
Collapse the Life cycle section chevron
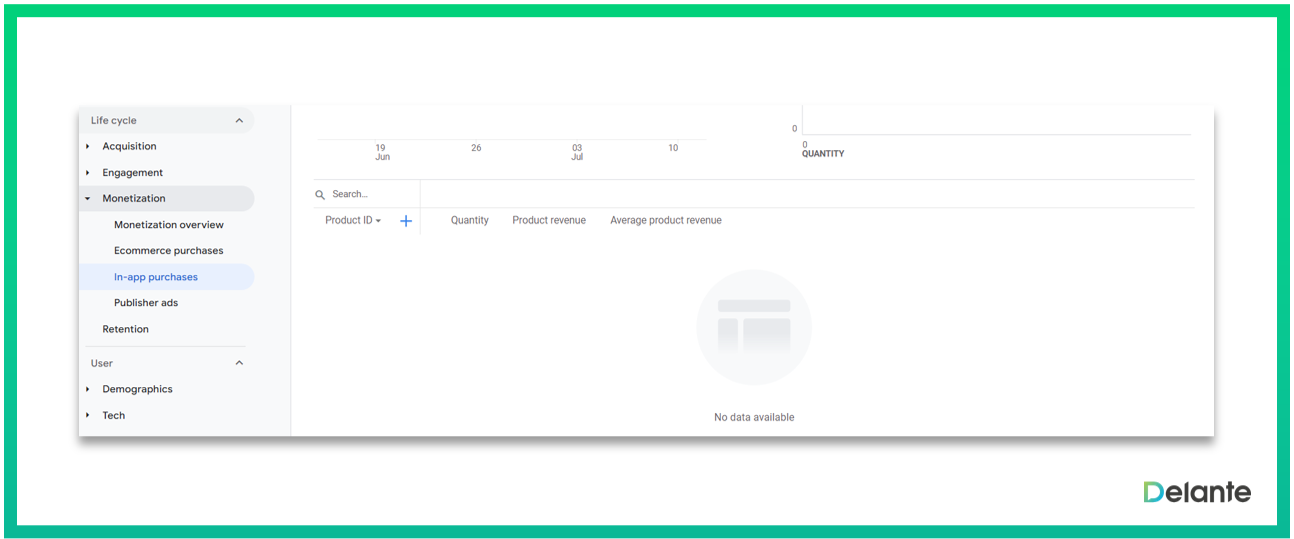(239, 121)
